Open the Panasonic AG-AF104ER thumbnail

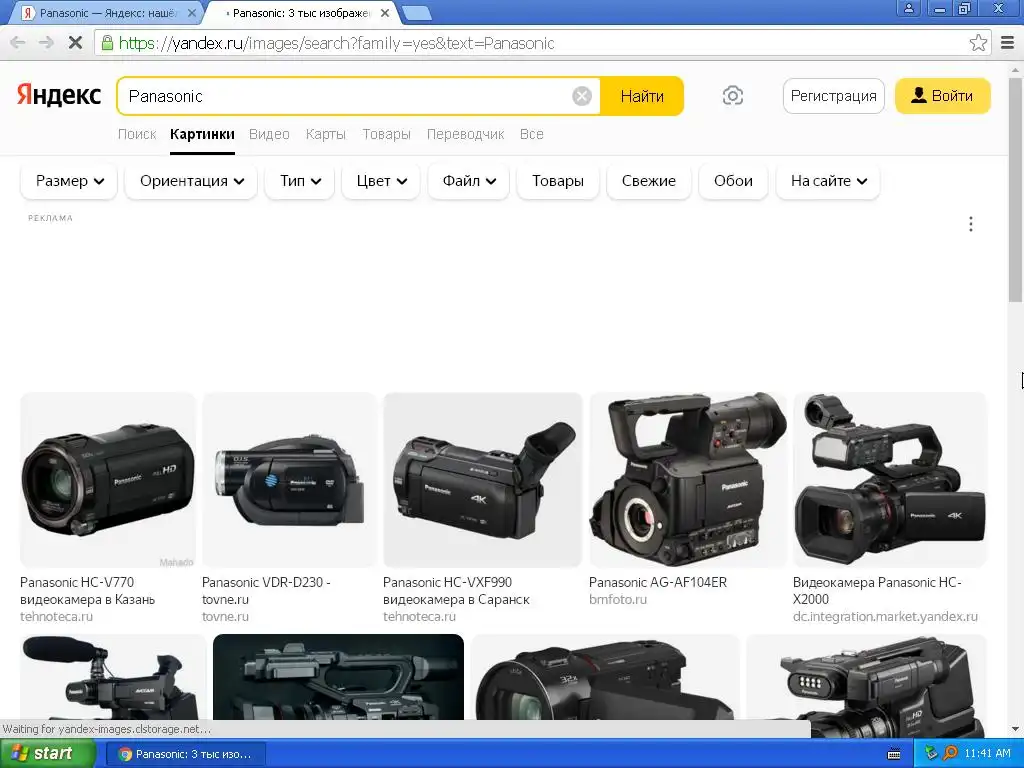click(688, 480)
